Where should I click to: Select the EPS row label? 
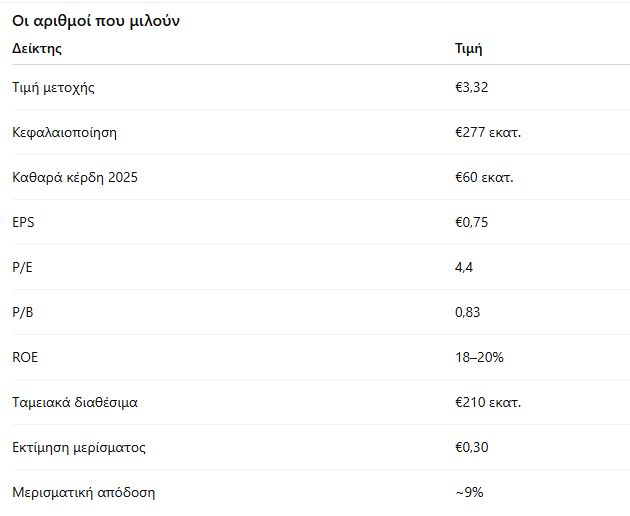(x=23, y=222)
